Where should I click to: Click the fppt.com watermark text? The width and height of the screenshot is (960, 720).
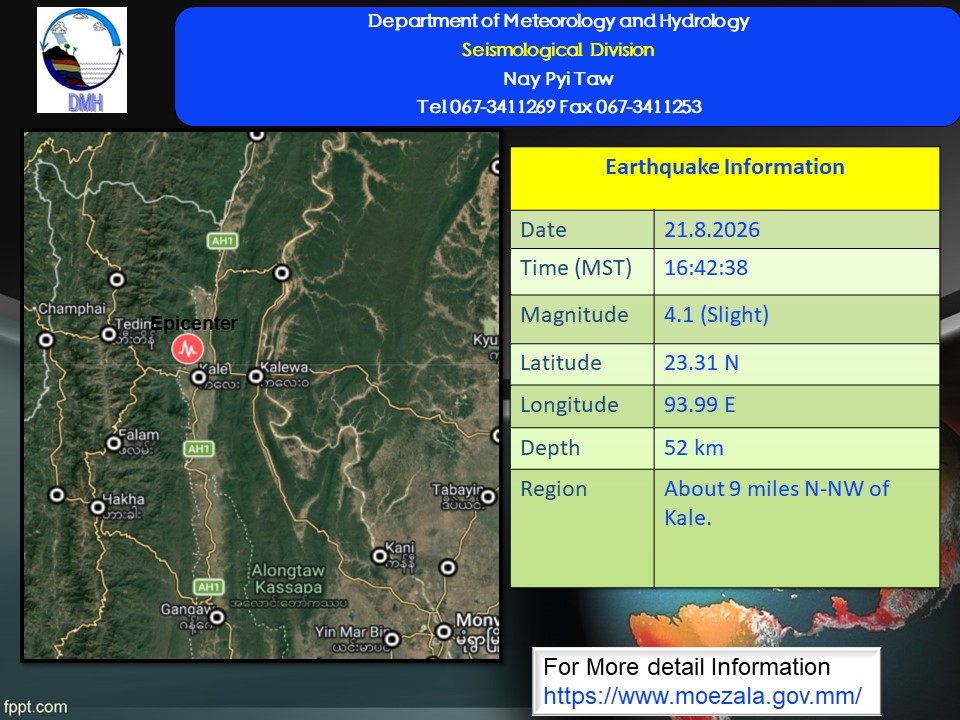(35, 707)
